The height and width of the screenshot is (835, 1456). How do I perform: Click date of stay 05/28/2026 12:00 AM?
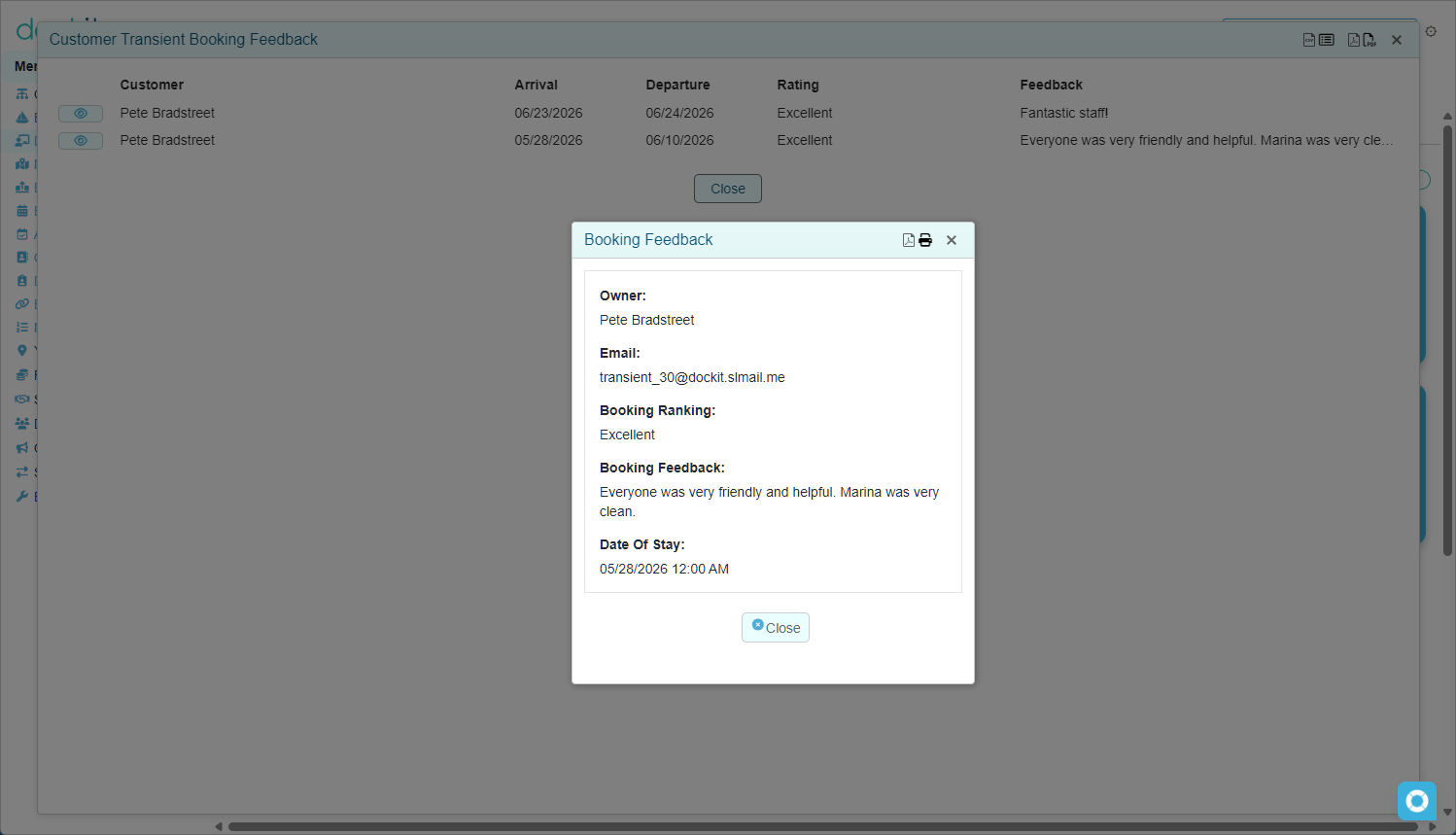click(664, 570)
